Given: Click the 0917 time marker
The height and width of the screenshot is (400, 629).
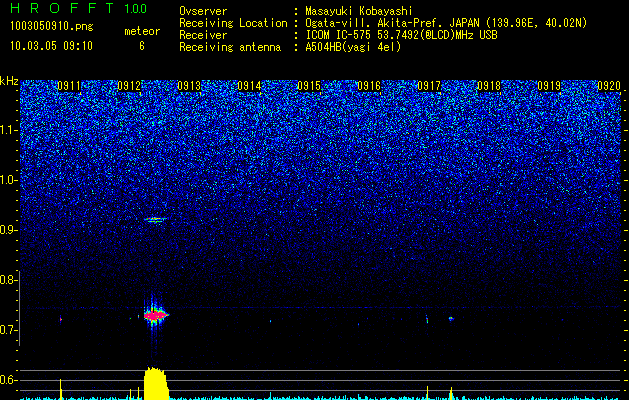Looking at the screenshot, I should [x=429, y=86].
